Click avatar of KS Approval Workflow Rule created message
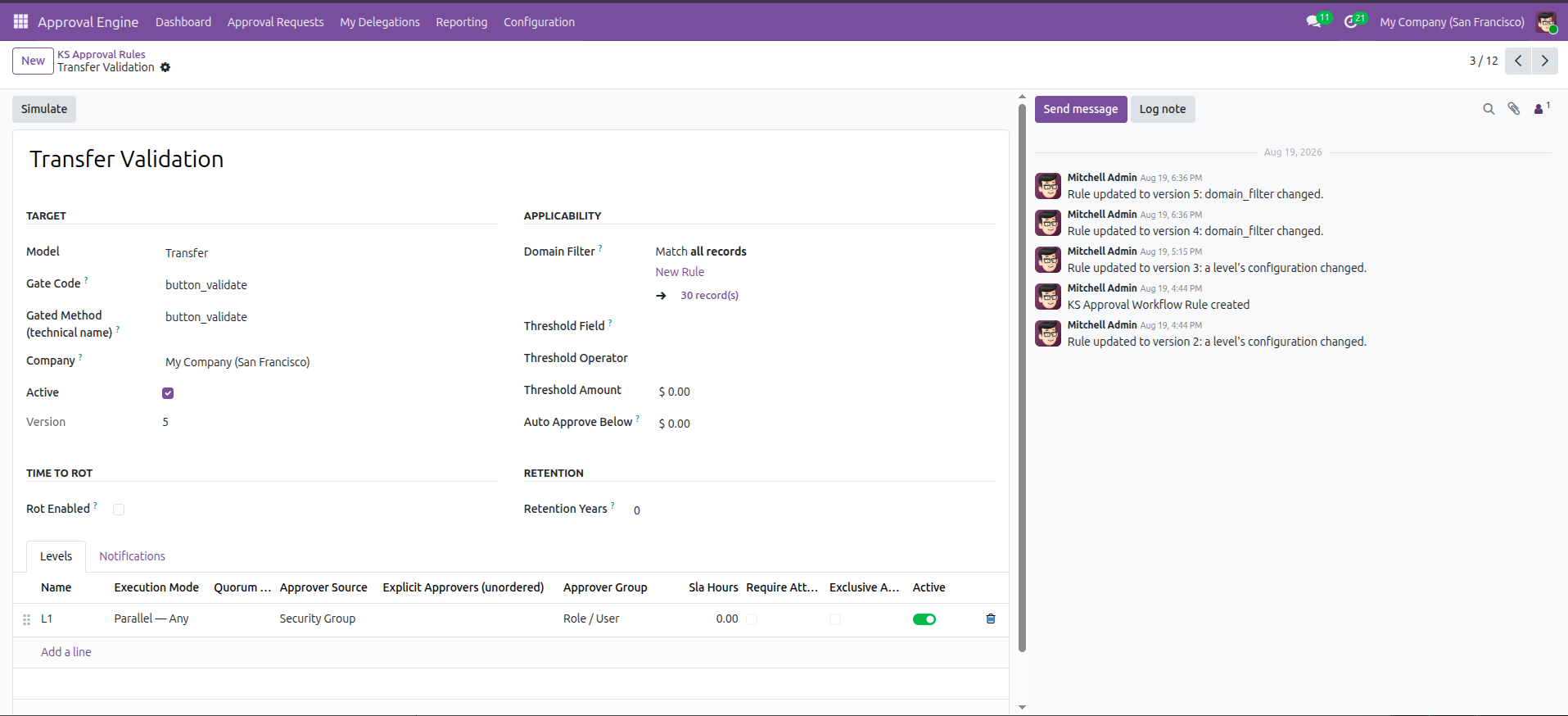The image size is (1568, 716). (1048, 297)
